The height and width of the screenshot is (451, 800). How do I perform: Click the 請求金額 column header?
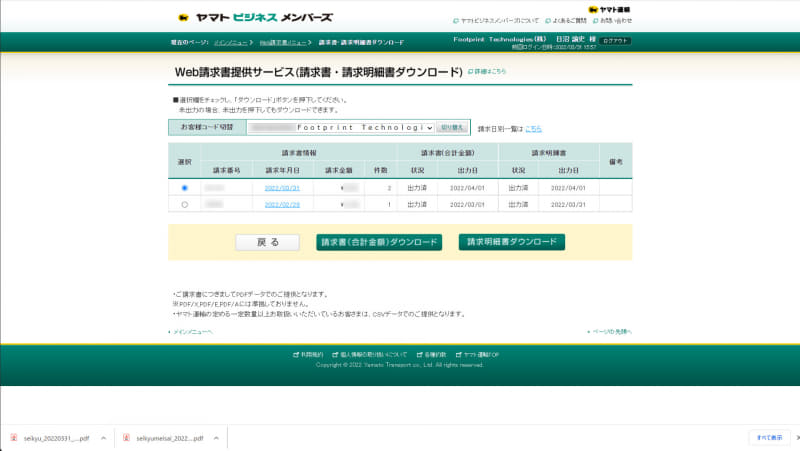[339, 170]
